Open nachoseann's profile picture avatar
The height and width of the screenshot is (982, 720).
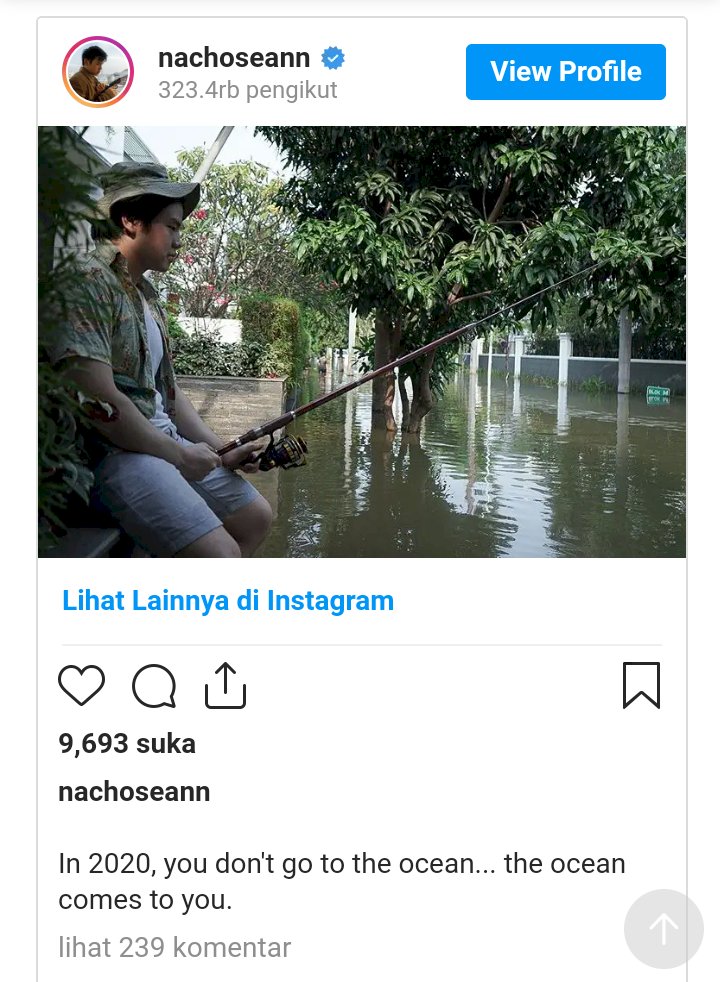point(98,72)
